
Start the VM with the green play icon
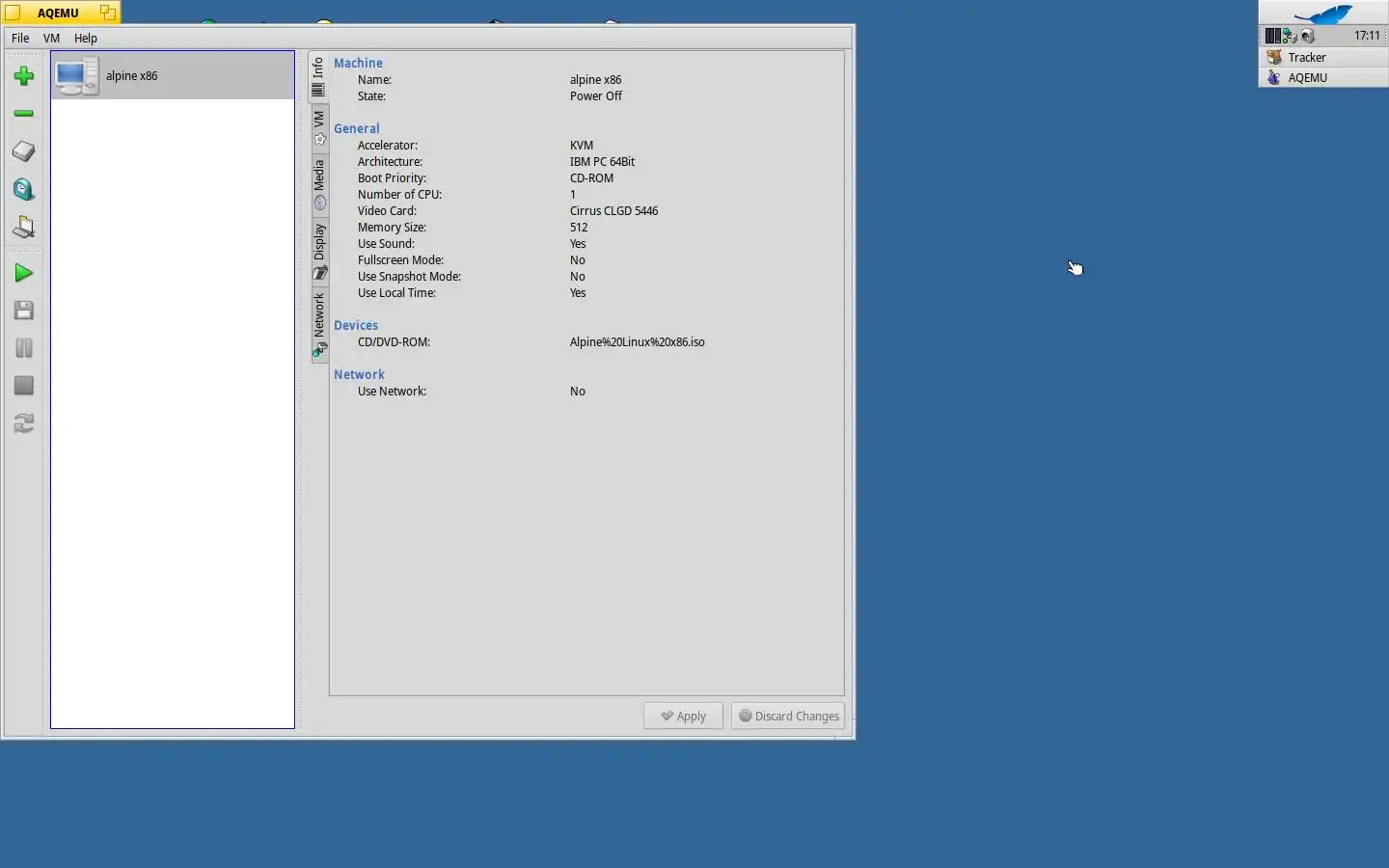pos(23,273)
